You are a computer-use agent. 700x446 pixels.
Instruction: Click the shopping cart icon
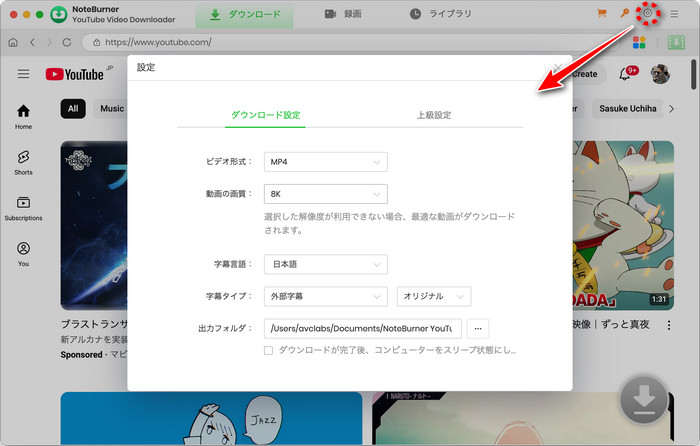point(602,13)
